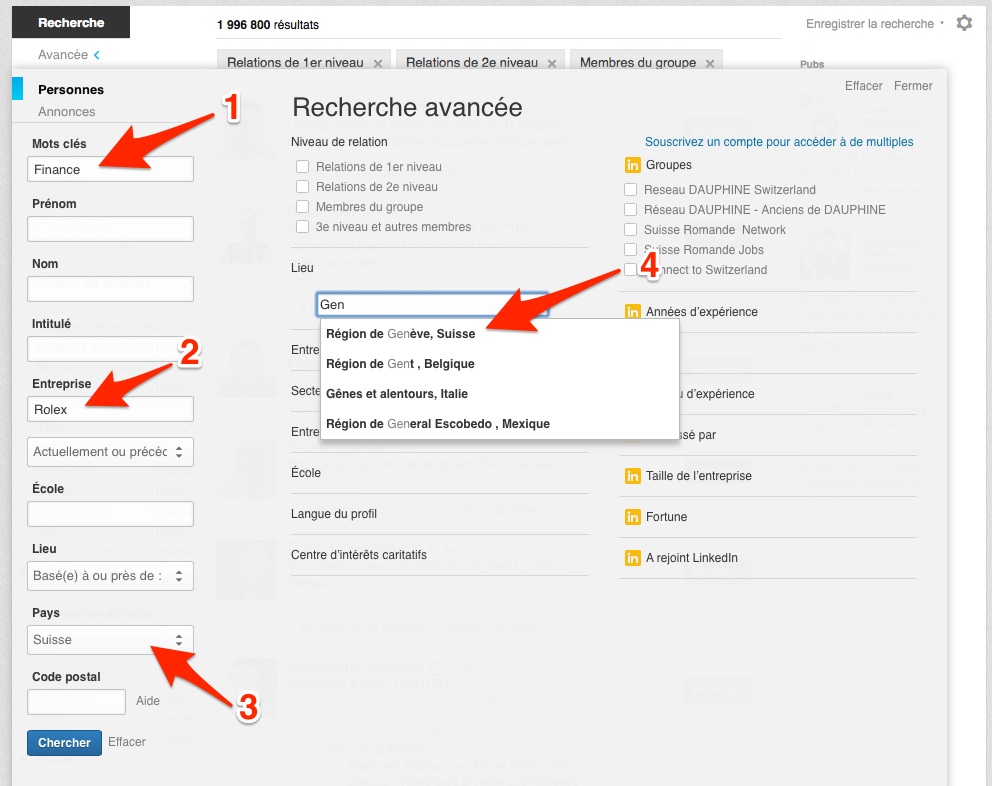Remove the Relations de 2e niveau filter tag
The height and width of the screenshot is (786, 992).
(552, 63)
